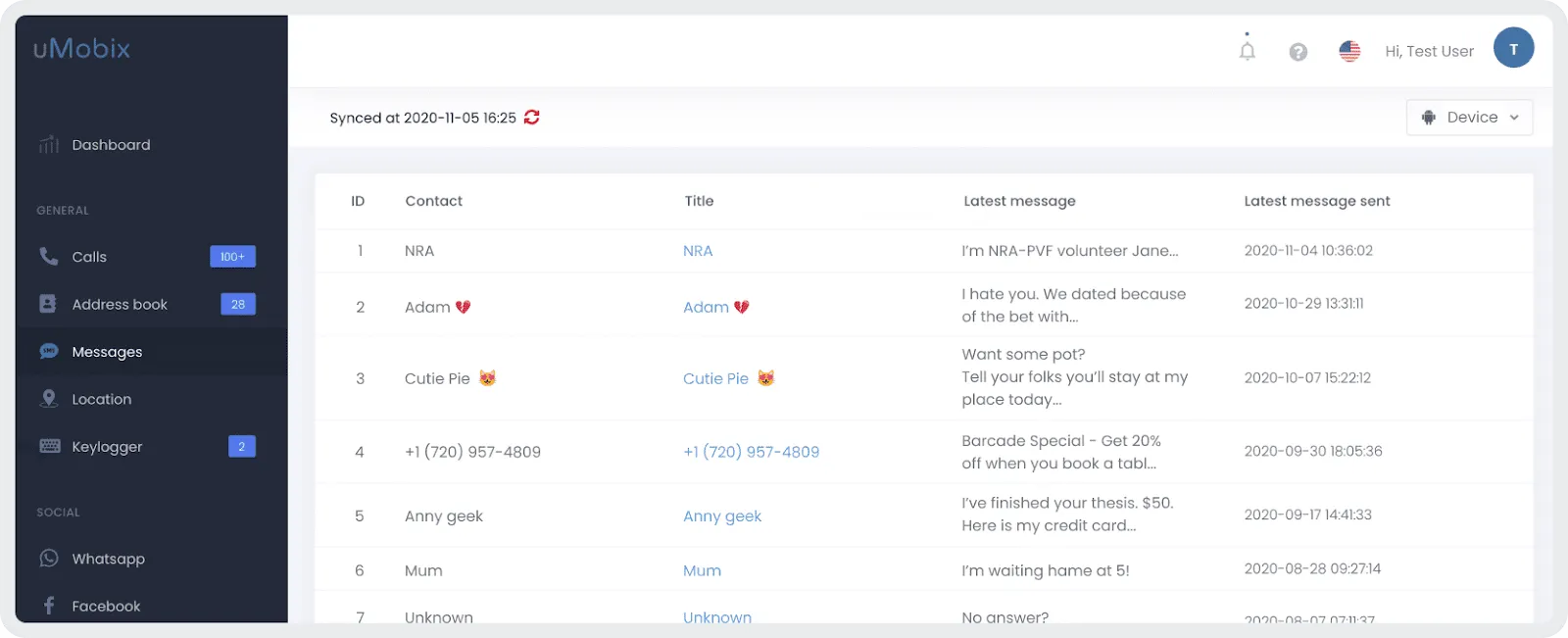Click the notification bell icon
The width and height of the screenshot is (1568, 638).
[x=1247, y=51]
